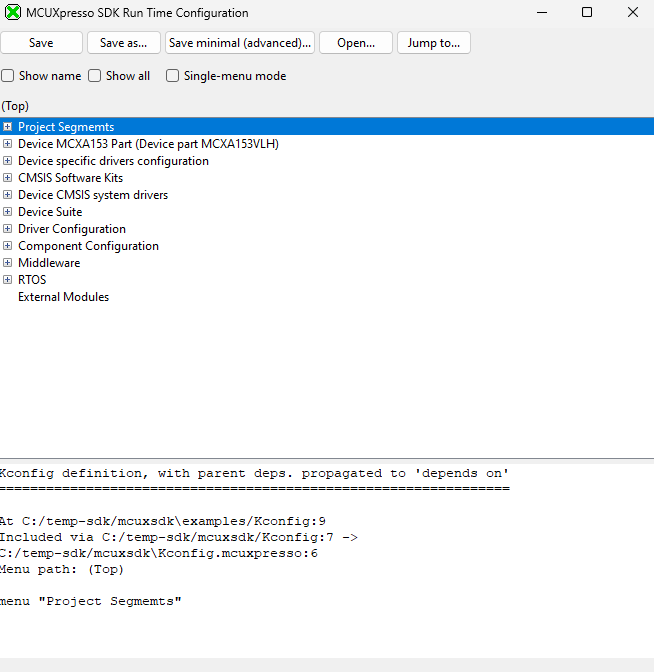Click Save minimal (advanced)... button
Screen dimensions: 654x672
tap(240, 43)
